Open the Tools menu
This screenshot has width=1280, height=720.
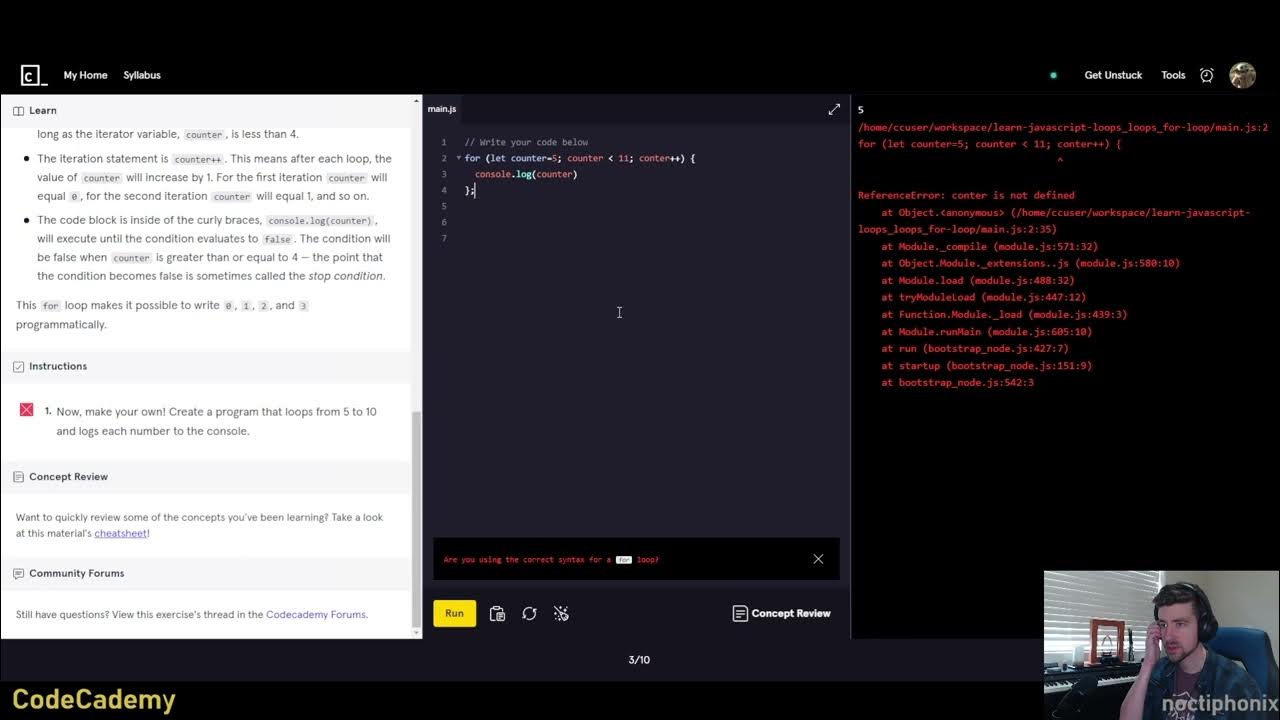[x=1173, y=75]
